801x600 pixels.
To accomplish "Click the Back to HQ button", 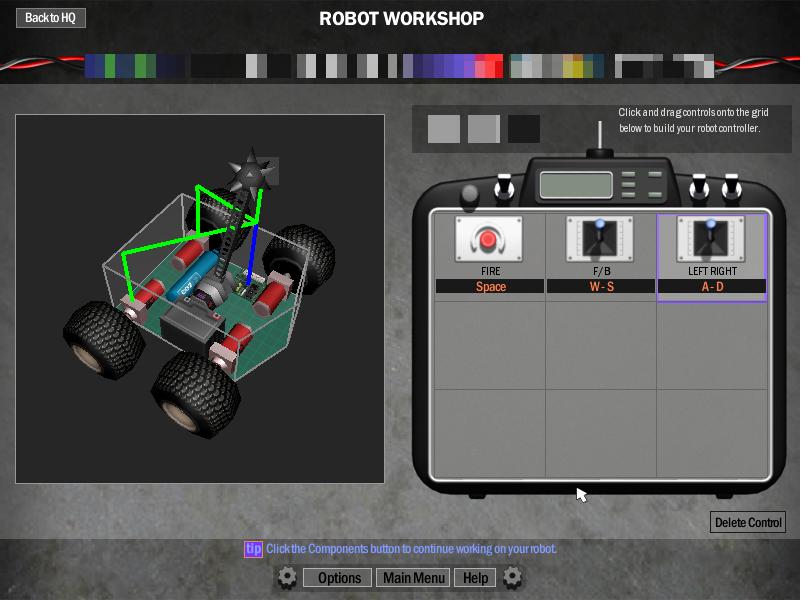I will coord(51,18).
